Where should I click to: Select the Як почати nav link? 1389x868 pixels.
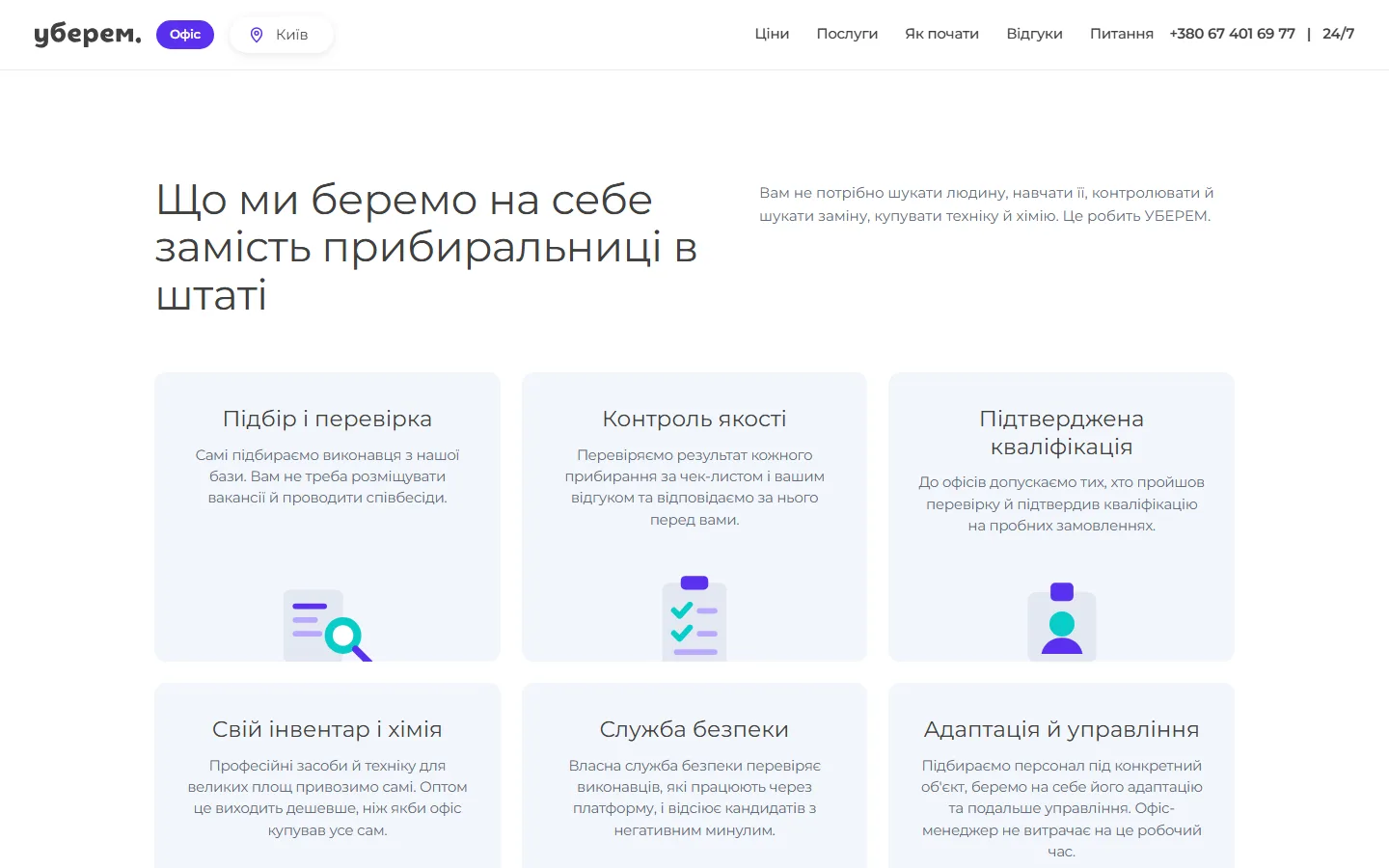tap(941, 34)
